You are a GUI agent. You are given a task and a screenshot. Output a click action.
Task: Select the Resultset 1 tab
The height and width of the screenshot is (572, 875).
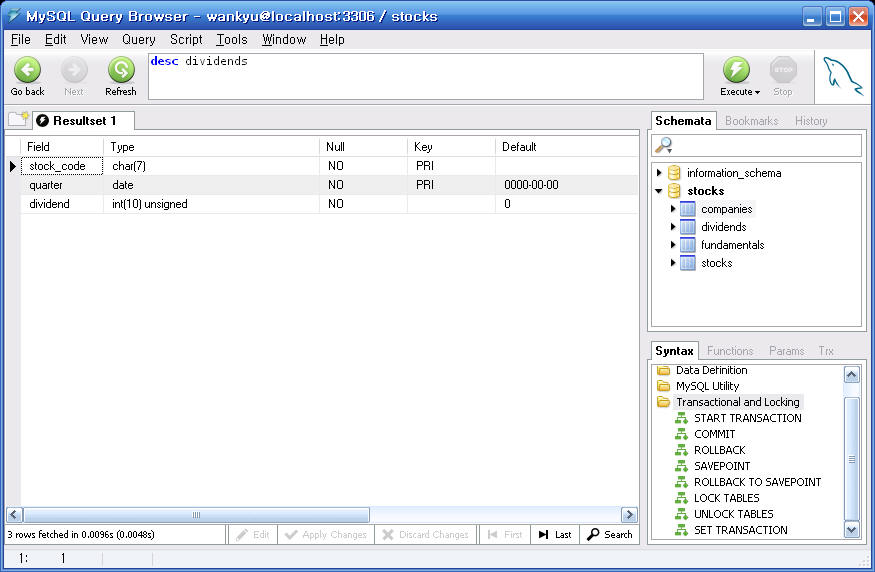point(84,121)
